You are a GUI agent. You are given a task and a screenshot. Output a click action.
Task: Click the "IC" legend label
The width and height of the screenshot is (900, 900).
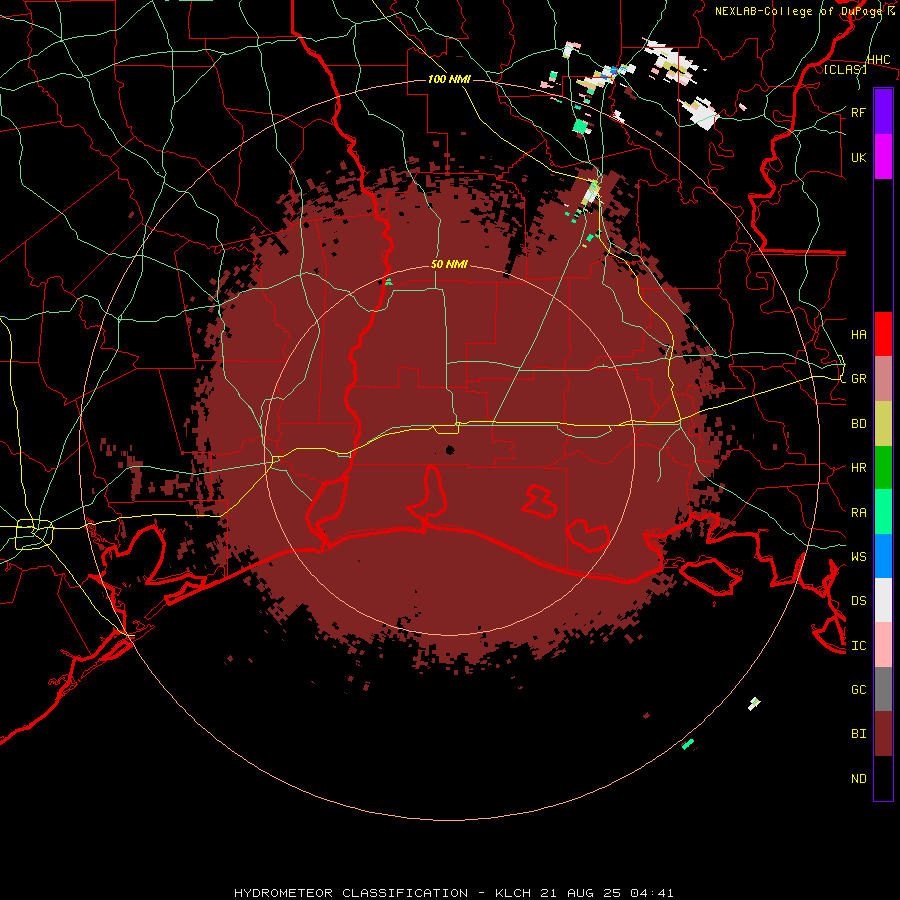tap(858, 646)
